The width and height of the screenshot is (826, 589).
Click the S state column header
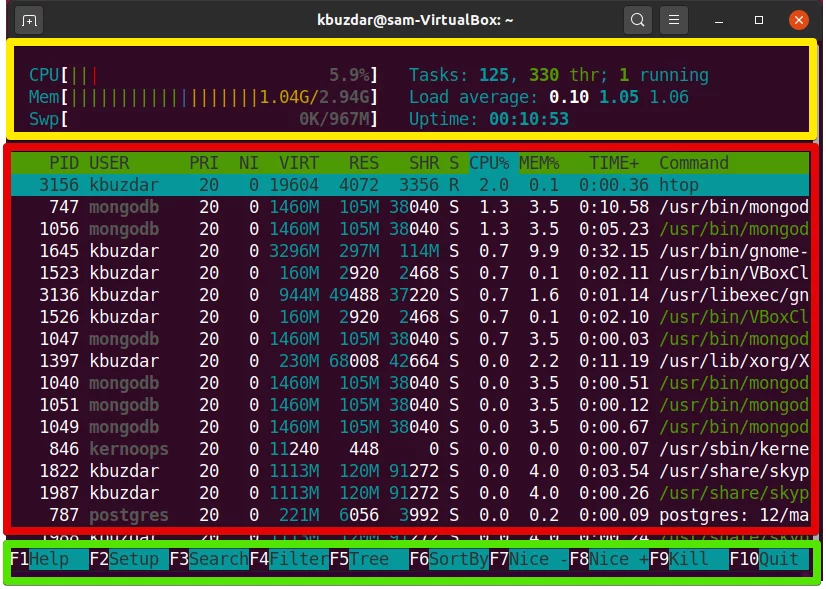454,163
